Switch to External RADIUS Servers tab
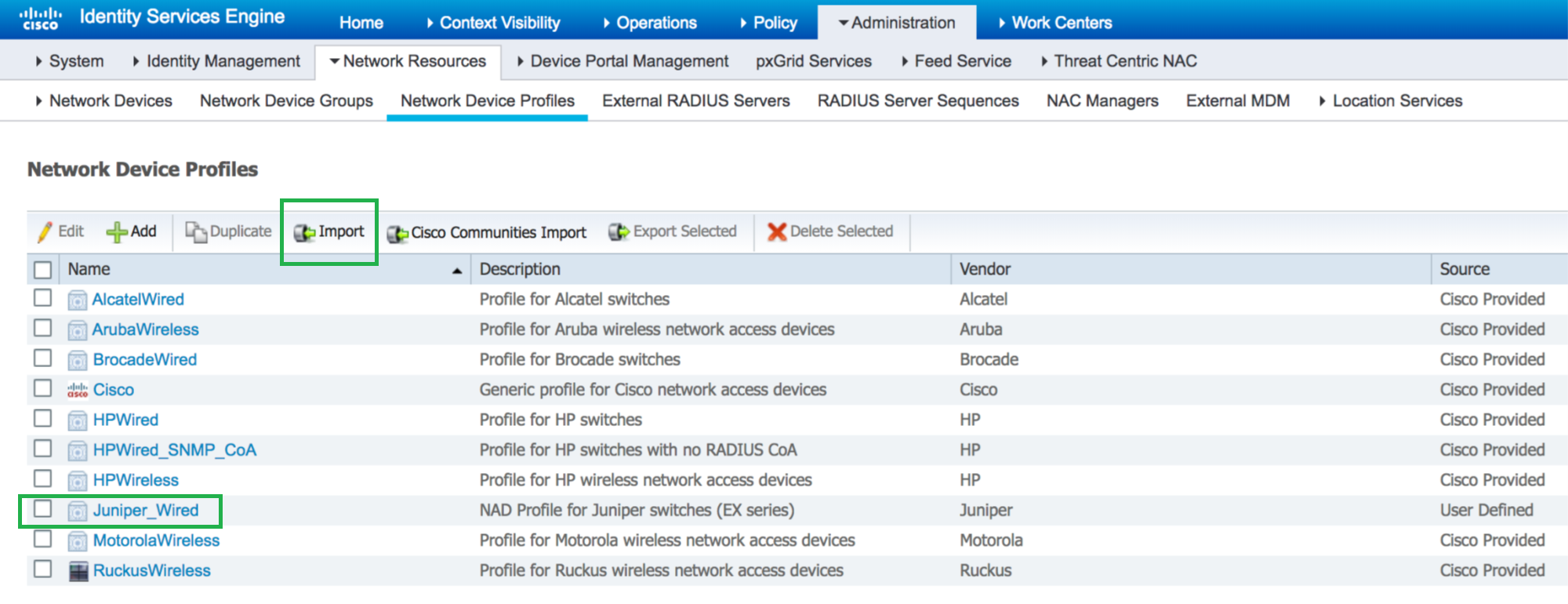Viewport: 1568px width, 604px height. coord(695,101)
